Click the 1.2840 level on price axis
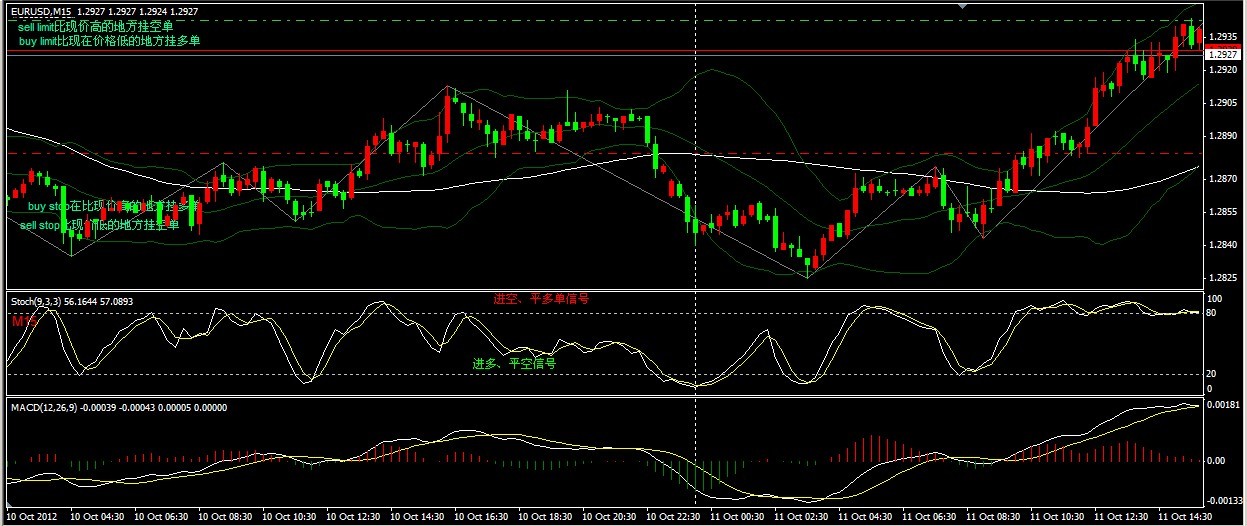1247x526 pixels. coord(1222,245)
